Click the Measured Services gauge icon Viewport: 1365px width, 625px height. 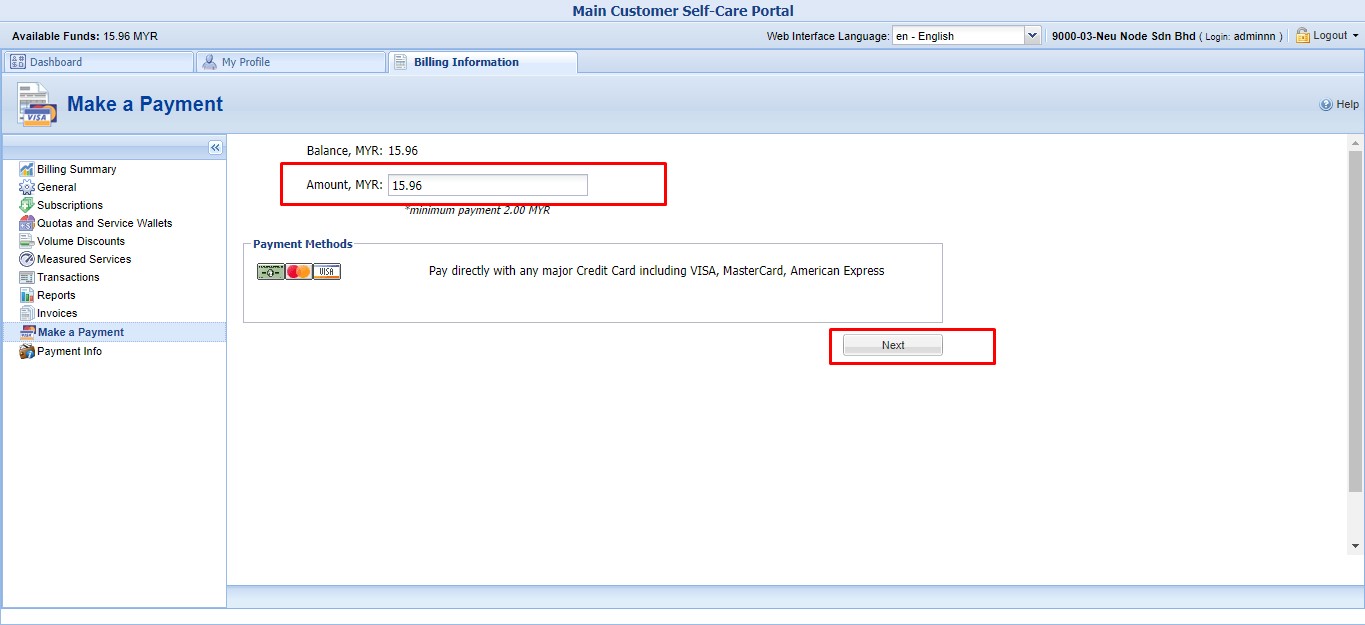27,259
